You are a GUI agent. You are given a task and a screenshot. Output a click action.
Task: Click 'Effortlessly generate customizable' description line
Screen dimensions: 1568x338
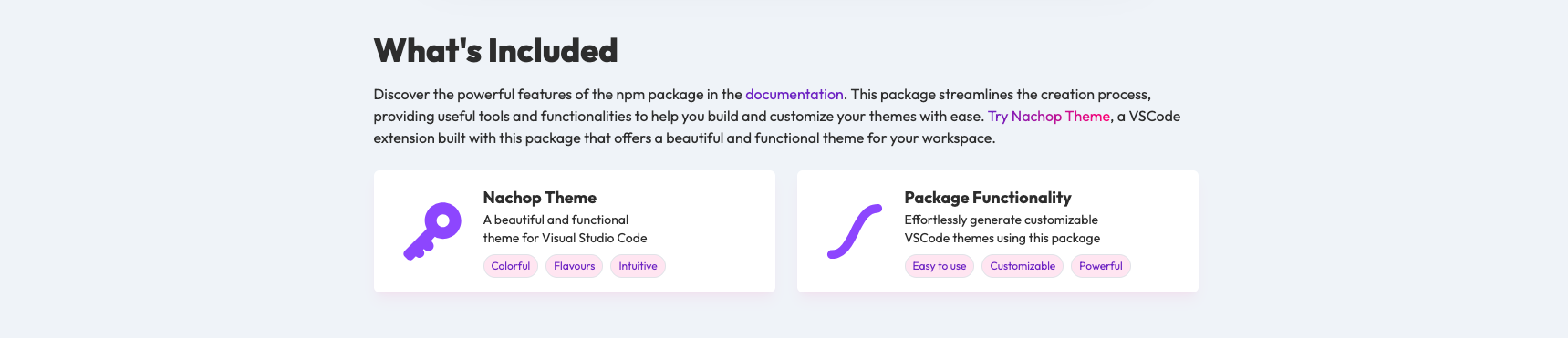[1002, 220]
